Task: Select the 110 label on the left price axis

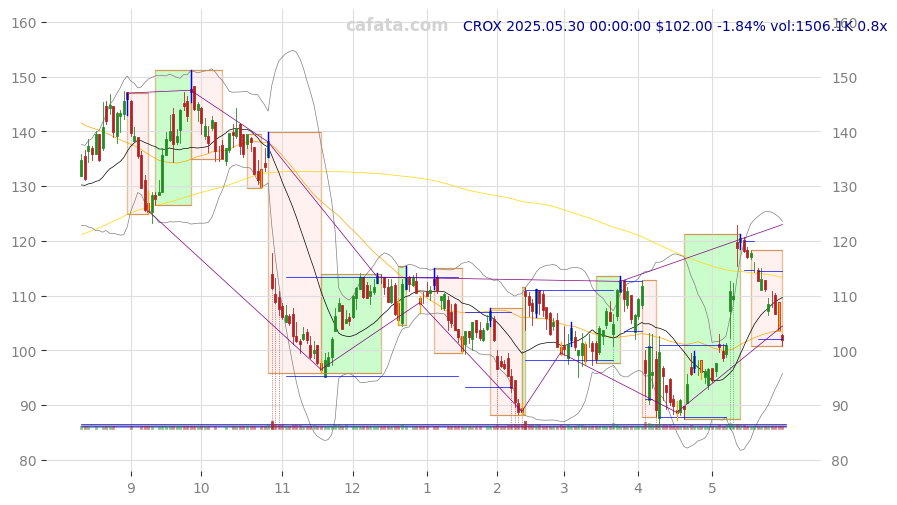Action: [23, 296]
